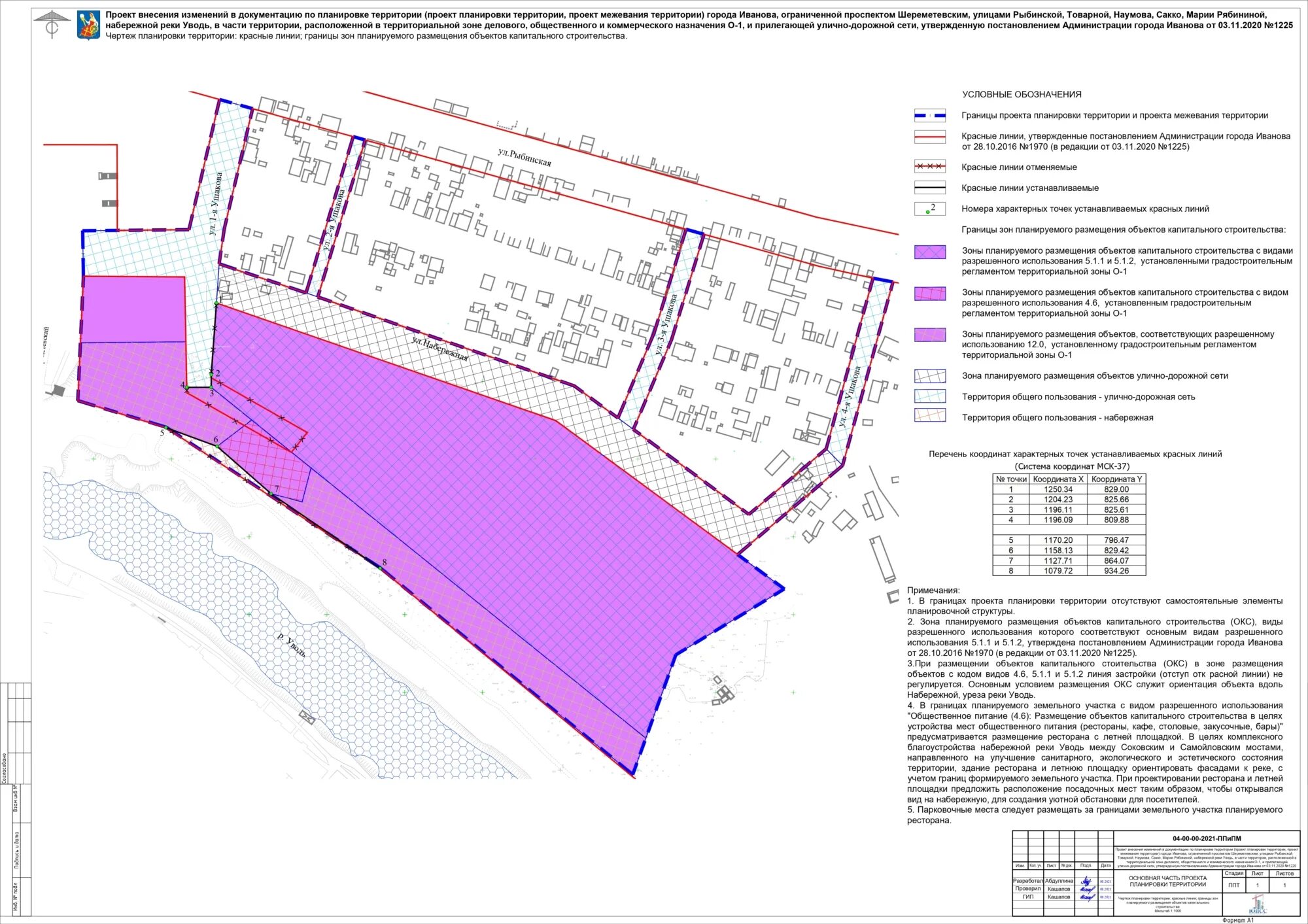
Task: Click the 'ППТ' stage cell
Action: tap(1233, 885)
